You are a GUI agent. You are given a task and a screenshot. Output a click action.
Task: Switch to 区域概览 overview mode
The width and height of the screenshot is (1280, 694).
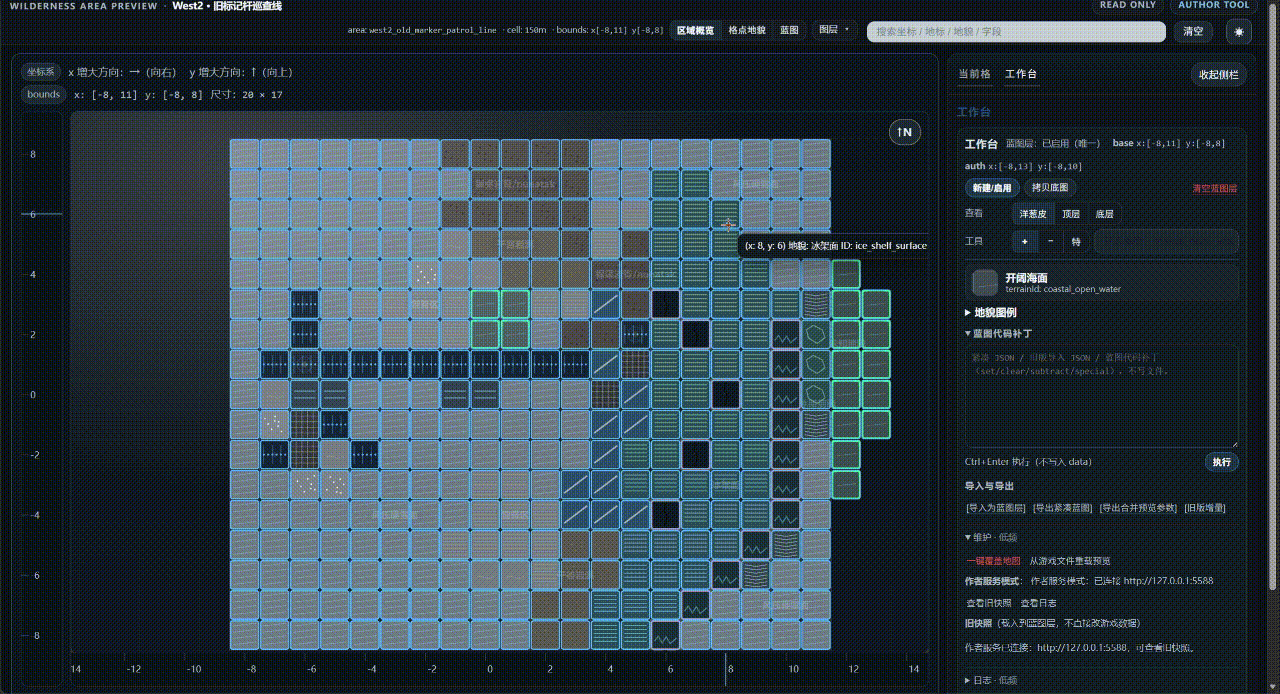point(695,31)
